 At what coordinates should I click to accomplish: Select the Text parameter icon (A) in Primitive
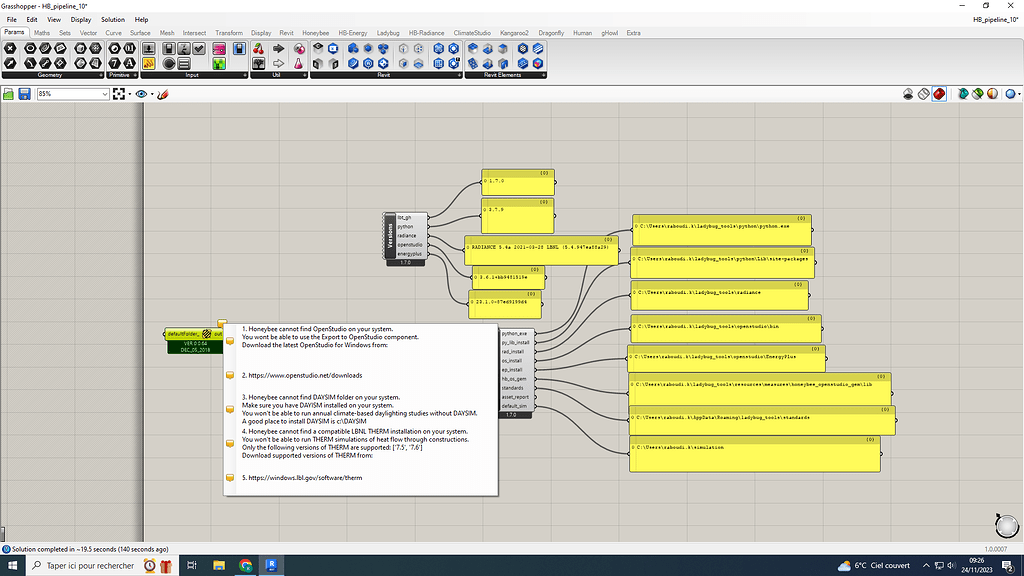[x=128, y=62]
